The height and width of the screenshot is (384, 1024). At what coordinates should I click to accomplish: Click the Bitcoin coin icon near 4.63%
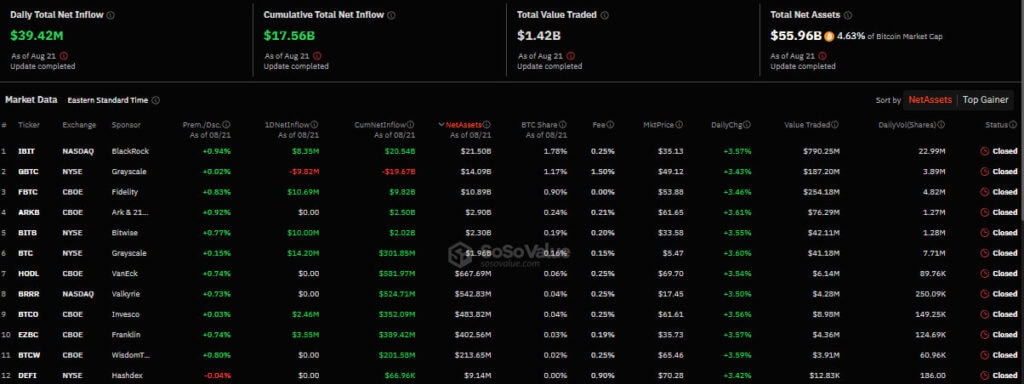(829, 37)
